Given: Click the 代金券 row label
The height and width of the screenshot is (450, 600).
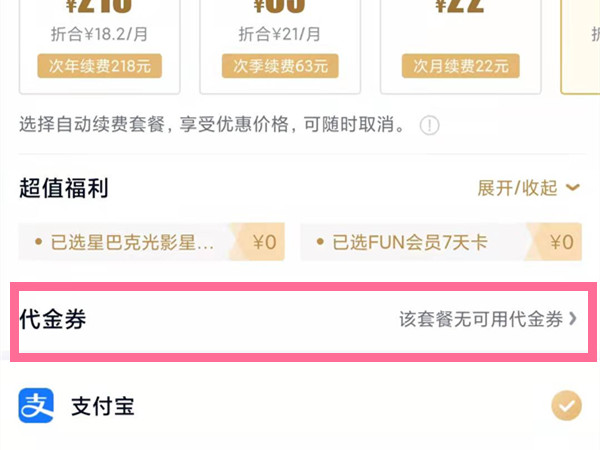Looking at the screenshot, I should [x=52, y=320].
